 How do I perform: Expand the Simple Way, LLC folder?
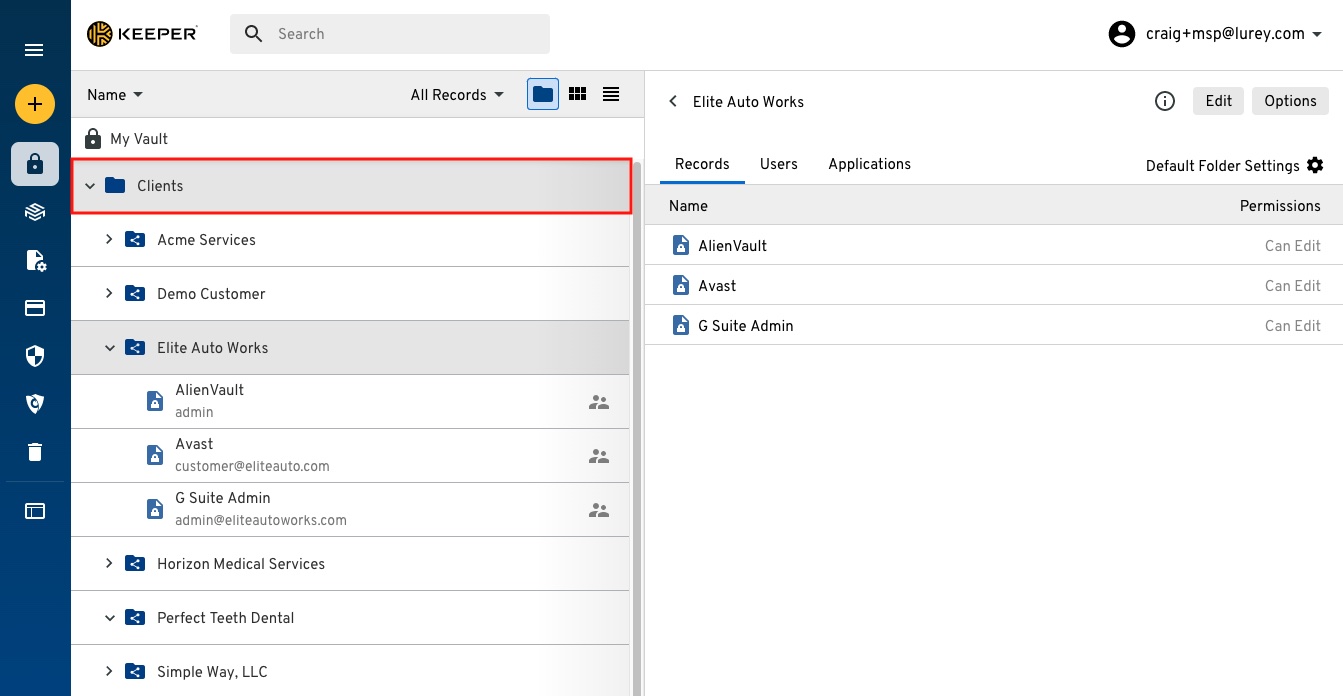point(110,672)
